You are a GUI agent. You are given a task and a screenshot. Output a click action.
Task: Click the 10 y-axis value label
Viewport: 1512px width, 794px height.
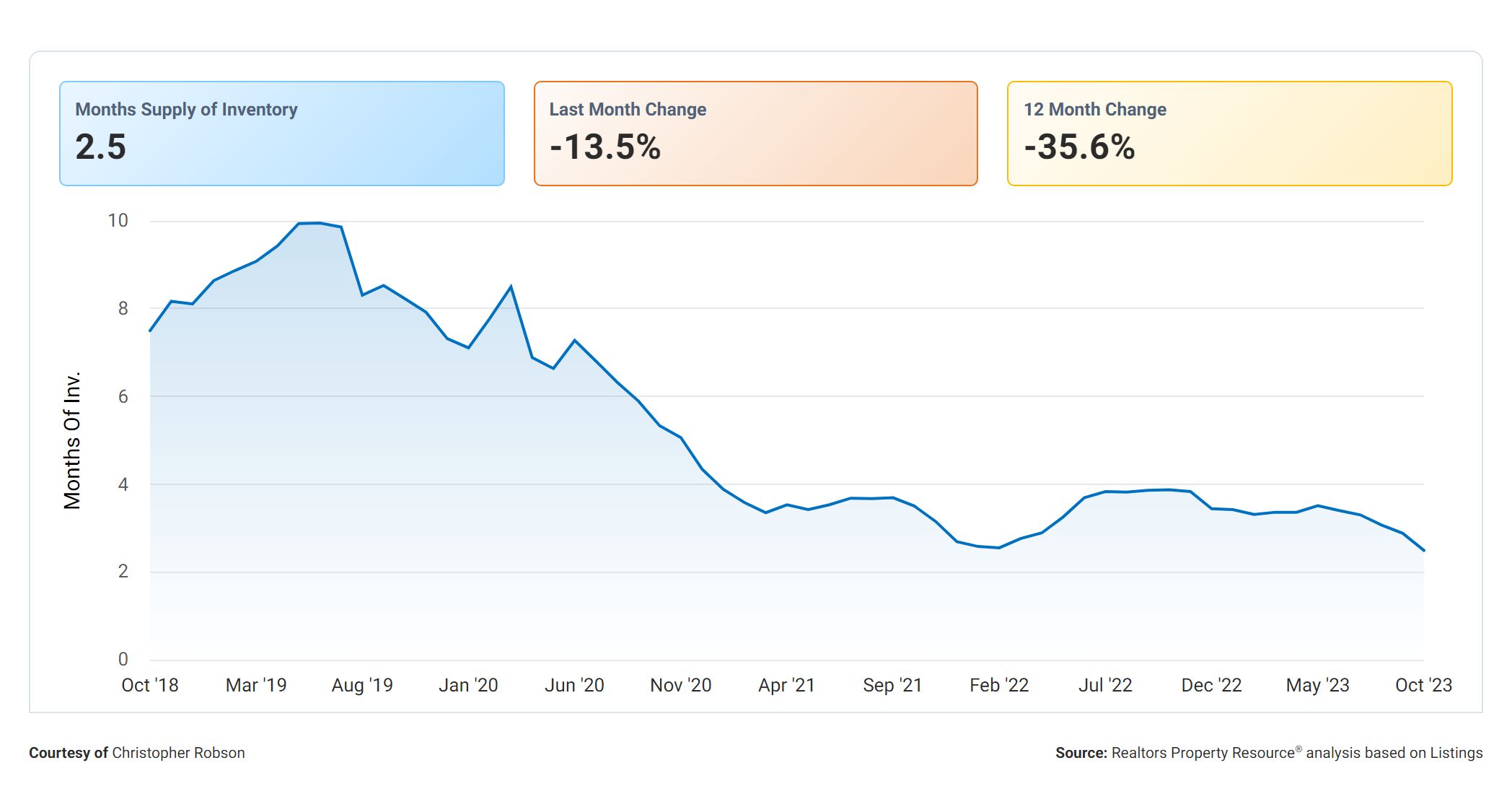point(118,221)
